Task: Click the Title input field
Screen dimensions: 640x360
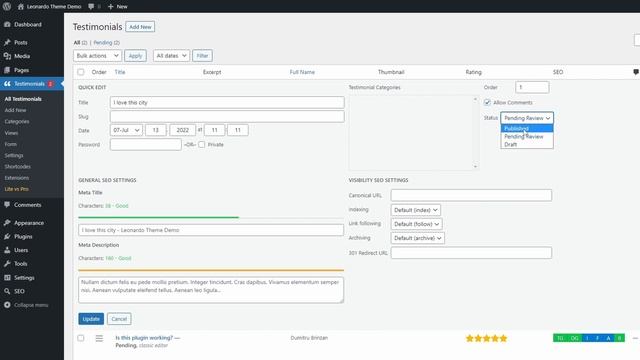Action: pyautogui.click(x=227, y=102)
